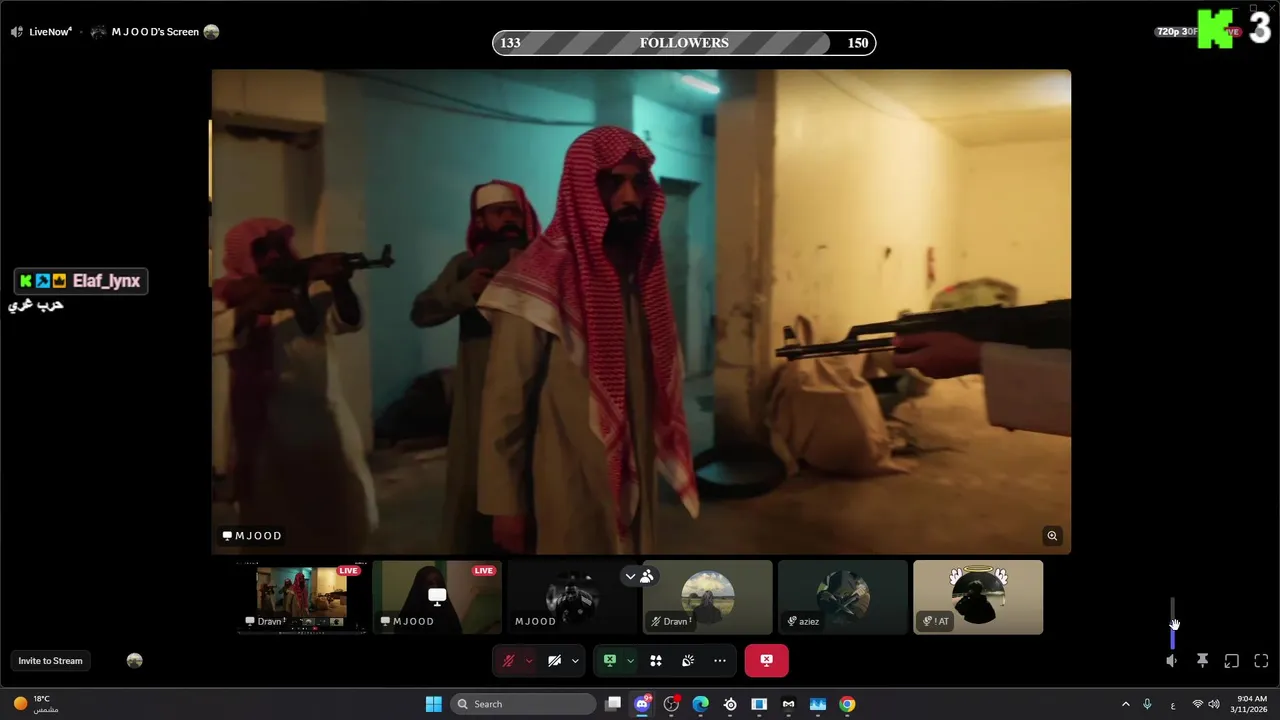Select MJOOD's avatar participant tile
The image size is (1280, 720).
tap(572, 597)
